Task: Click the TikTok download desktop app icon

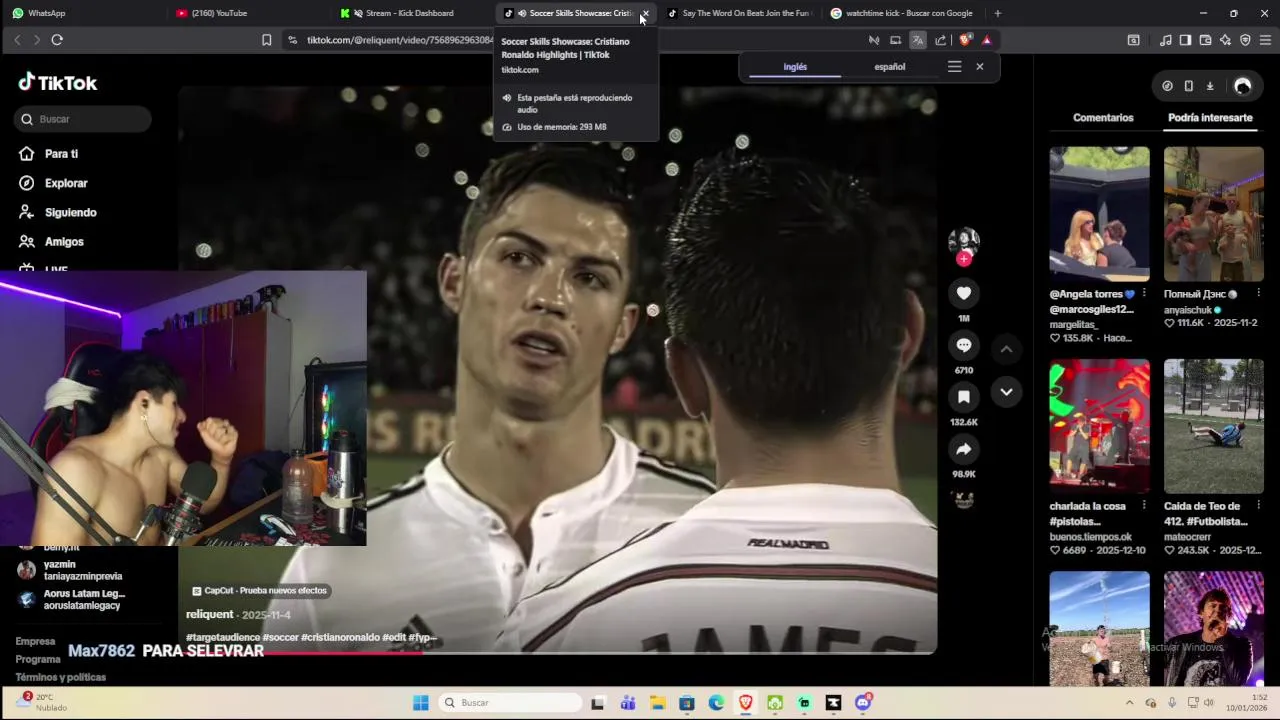Action: click(x=1209, y=86)
